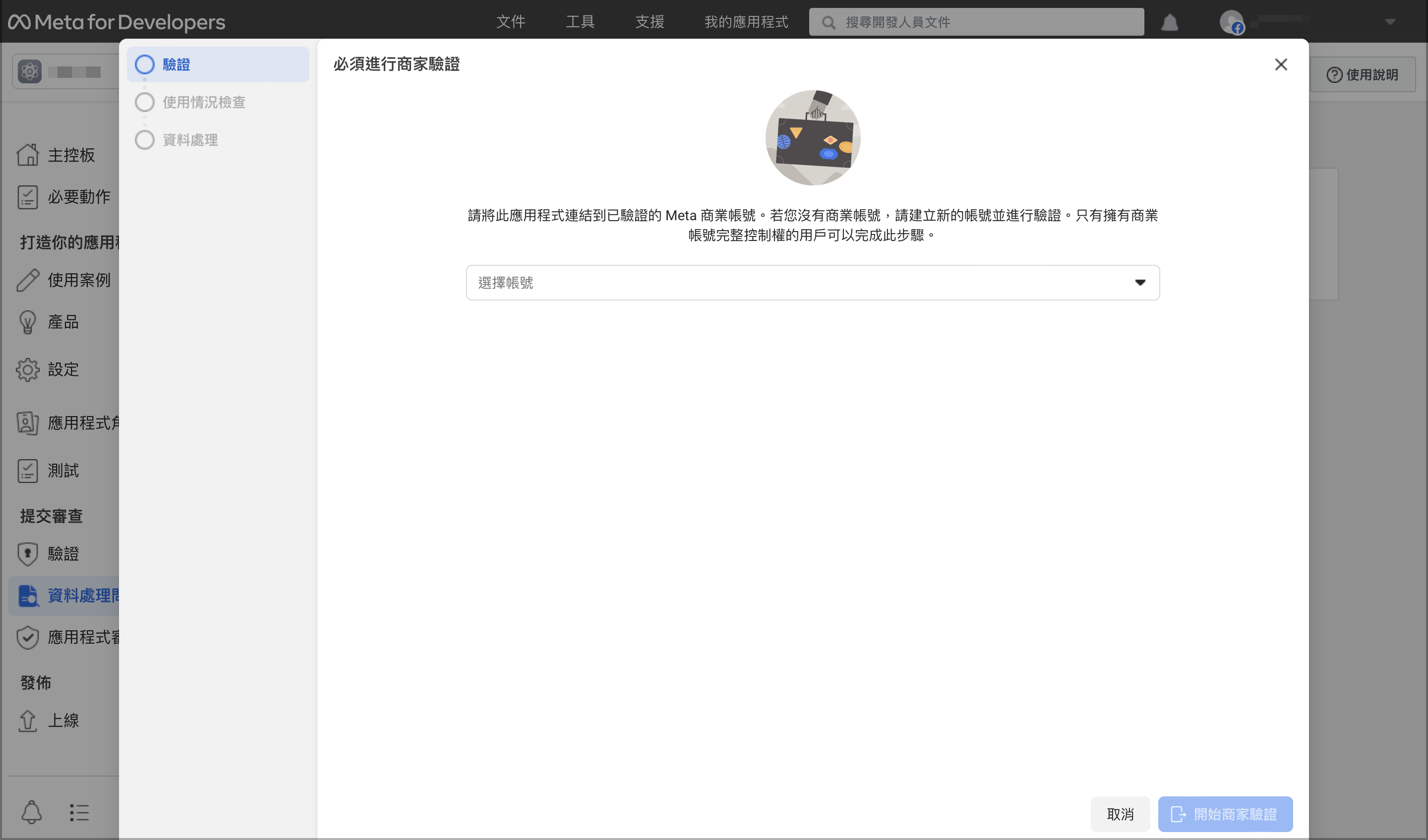1428x840 pixels.
Task: Open 產品 lightbulb icon
Action: [27, 322]
